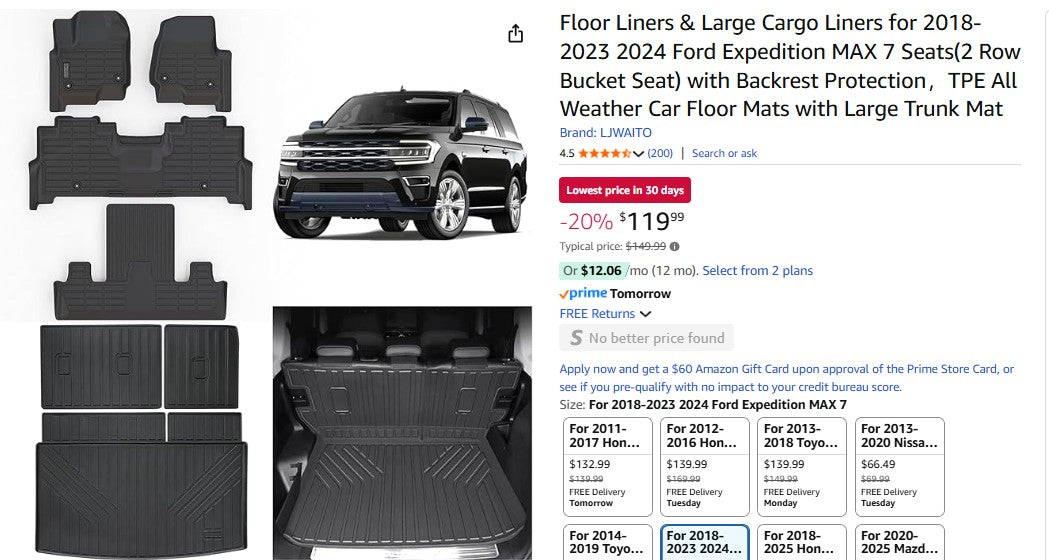View the trunk cargo liner installed photo
Viewport: 1049px width, 560px height.
(x=401, y=432)
